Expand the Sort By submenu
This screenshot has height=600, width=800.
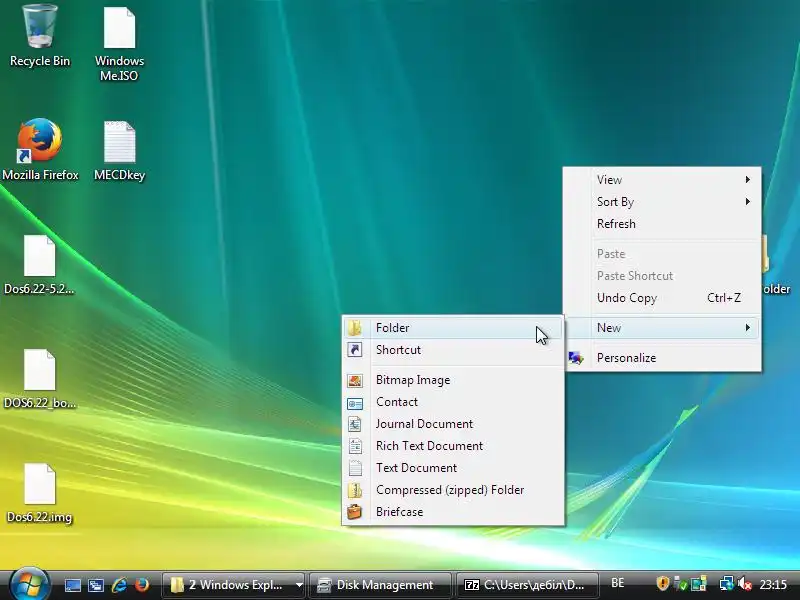click(662, 202)
